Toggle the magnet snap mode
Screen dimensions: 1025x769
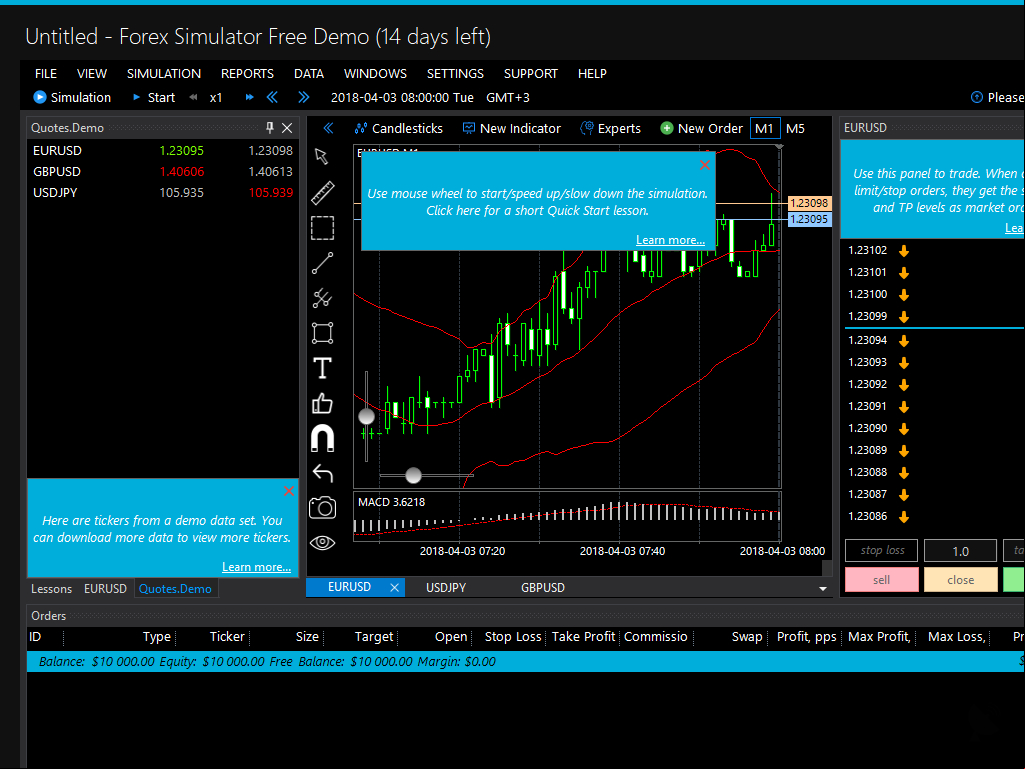click(x=322, y=438)
